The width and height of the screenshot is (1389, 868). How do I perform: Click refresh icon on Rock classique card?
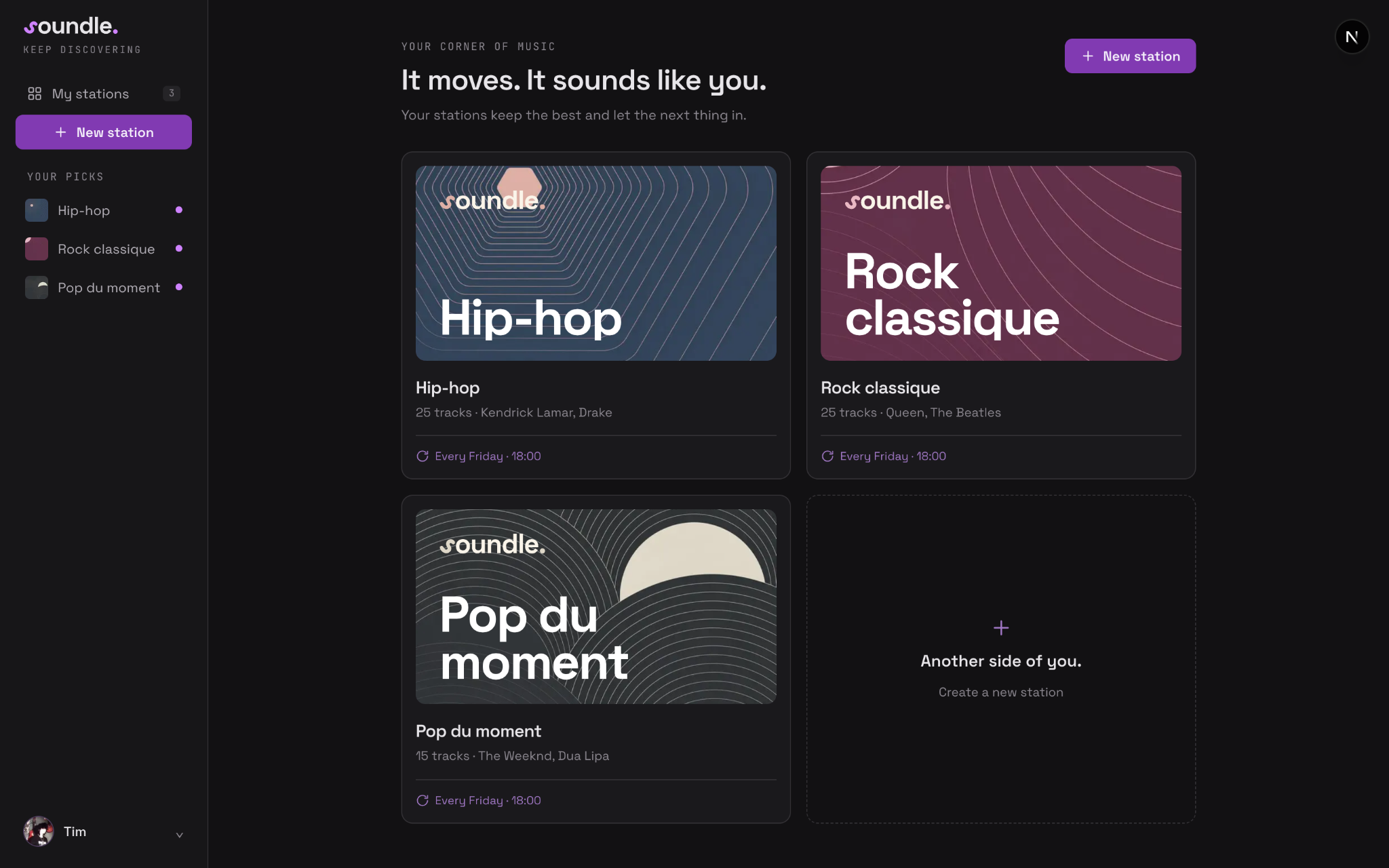click(827, 456)
